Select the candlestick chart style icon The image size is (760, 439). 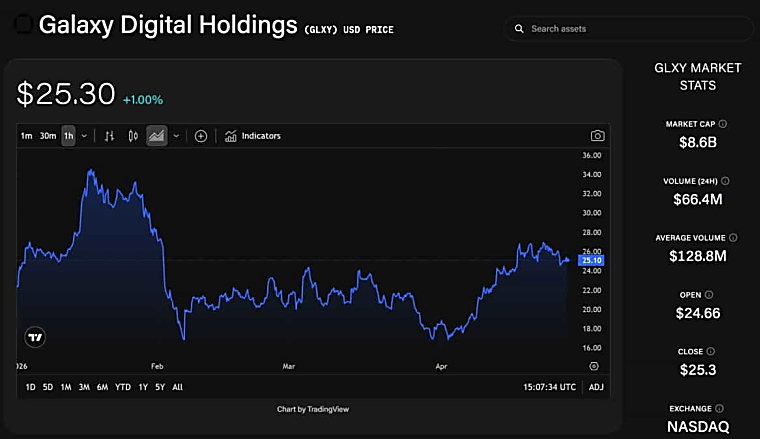pyautogui.click(x=133, y=136)
